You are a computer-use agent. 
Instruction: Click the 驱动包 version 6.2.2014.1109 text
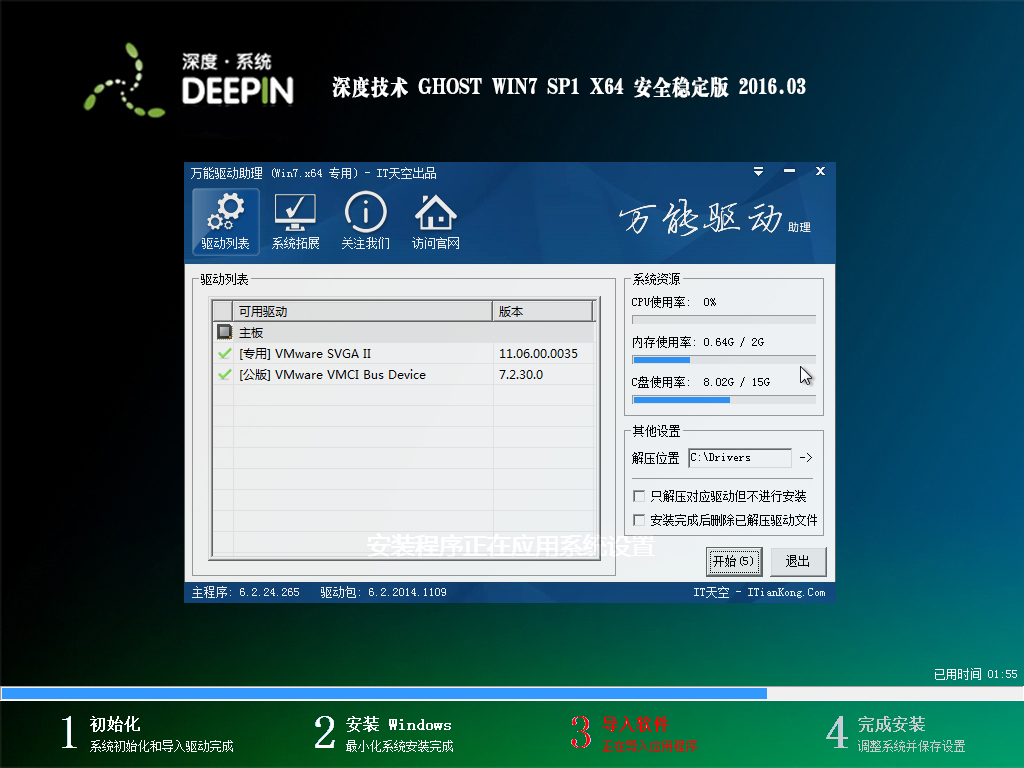[x=383, y=592]
